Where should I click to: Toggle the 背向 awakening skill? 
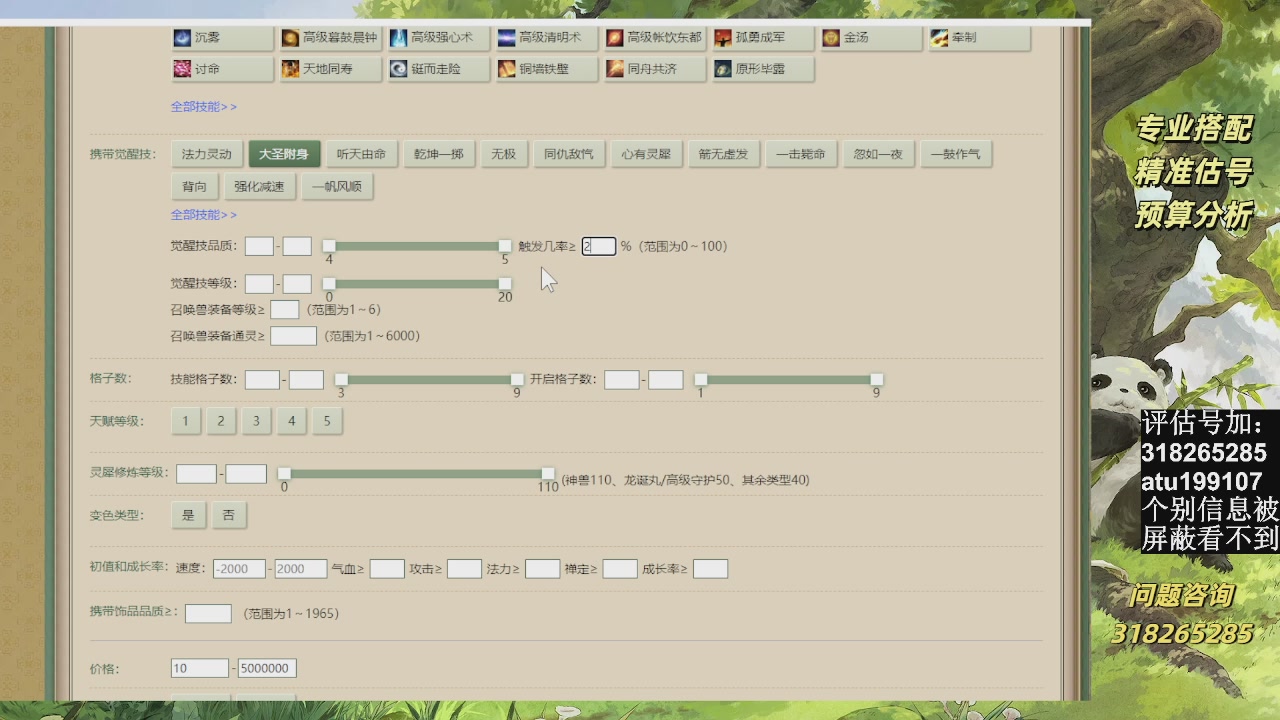(195, 186)
